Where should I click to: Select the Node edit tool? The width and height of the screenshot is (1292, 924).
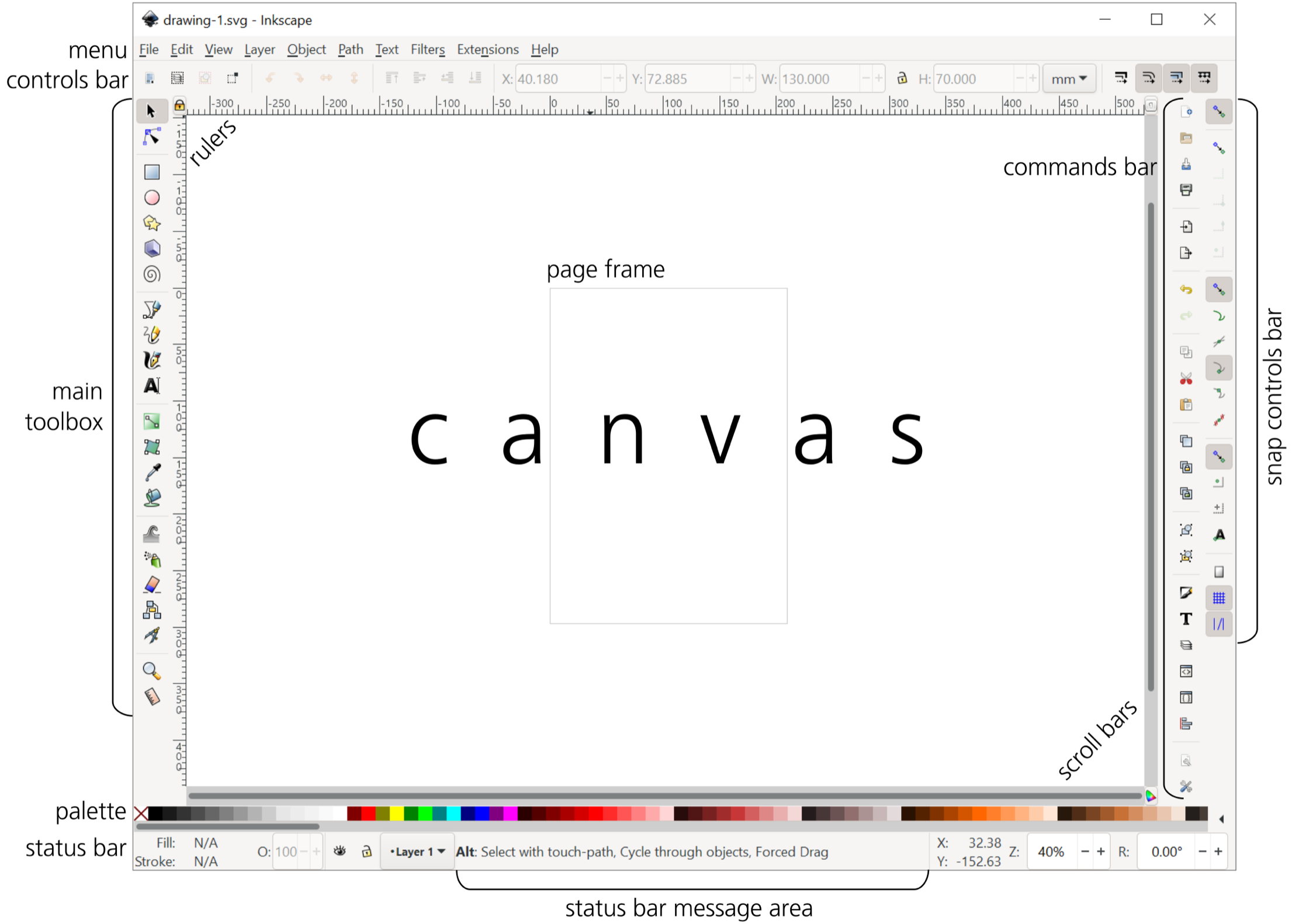coord(152,137)
